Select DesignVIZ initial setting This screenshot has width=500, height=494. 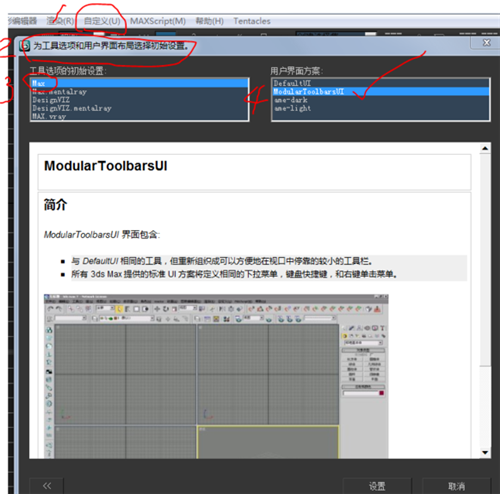pyautogui.click(x=139, y=100)
